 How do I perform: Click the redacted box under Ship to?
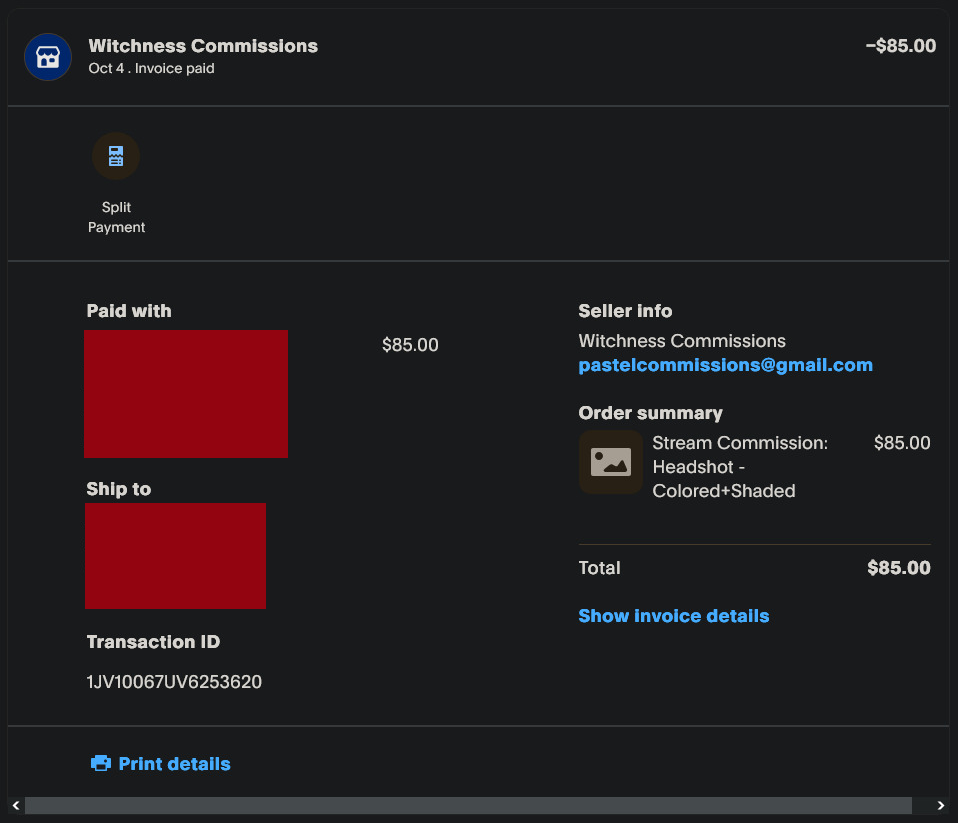(175, 556)
